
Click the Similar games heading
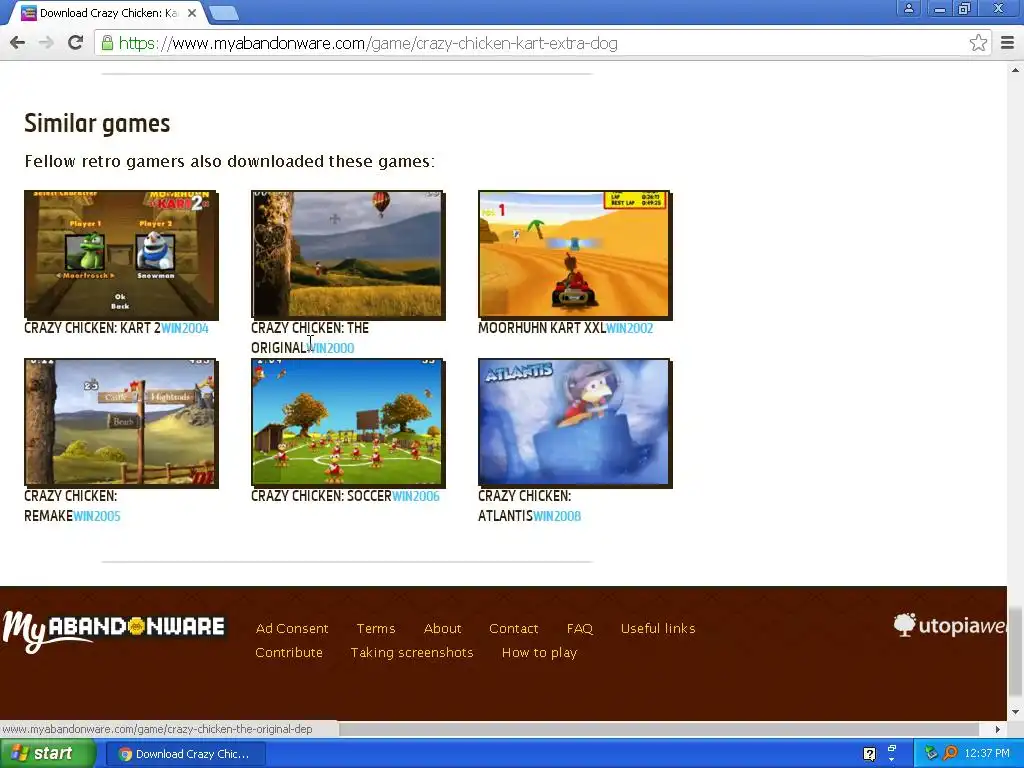97,123
